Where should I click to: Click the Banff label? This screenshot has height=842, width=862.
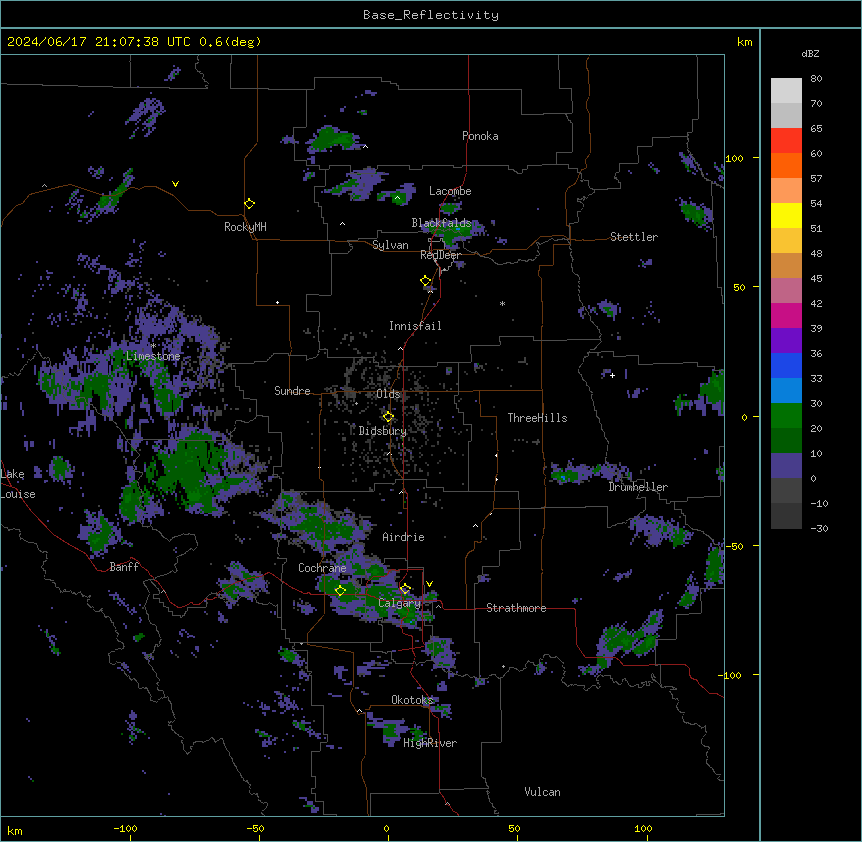coord(124,567)
